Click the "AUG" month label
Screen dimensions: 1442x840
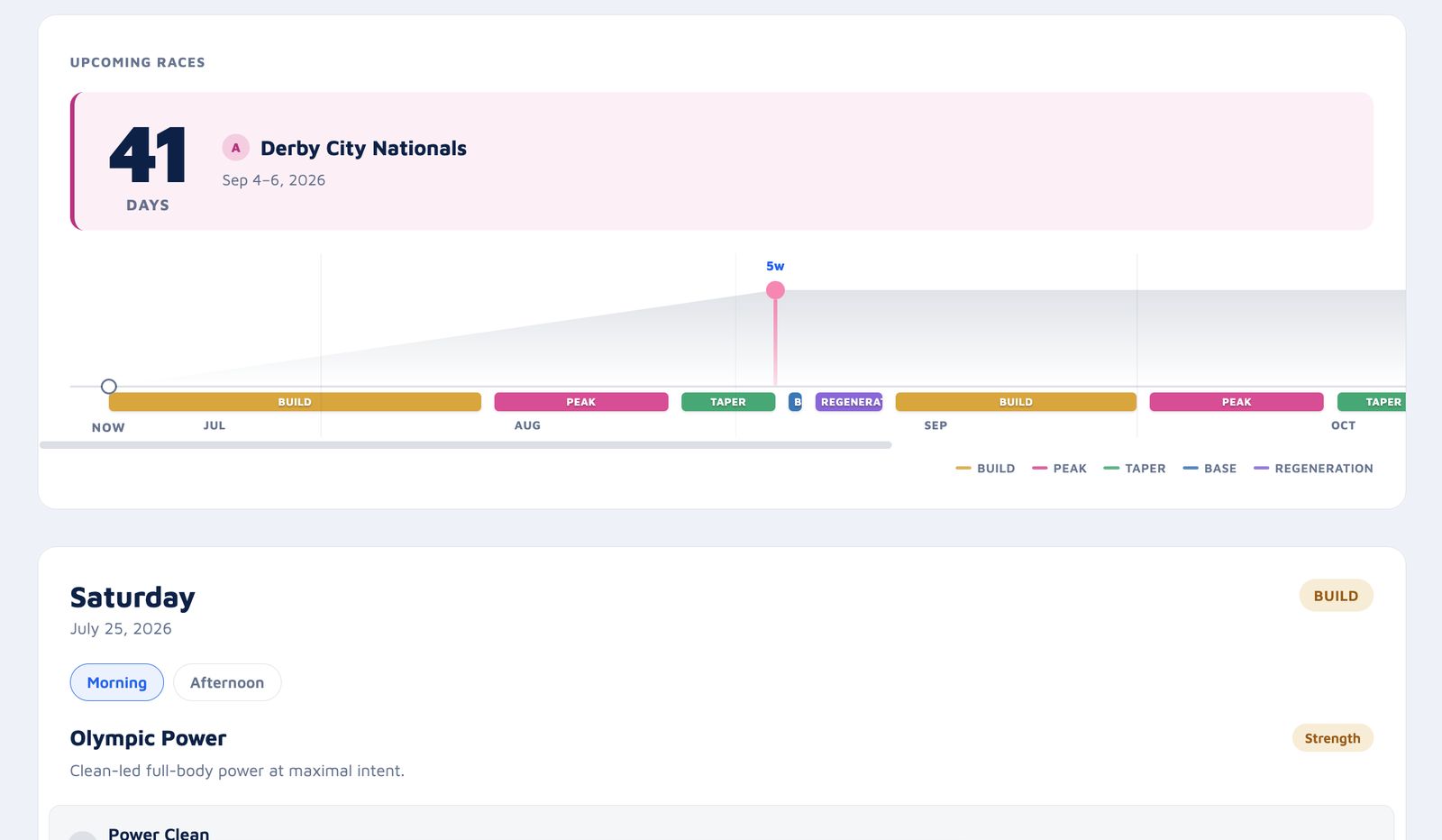click(x=527, y=425)
